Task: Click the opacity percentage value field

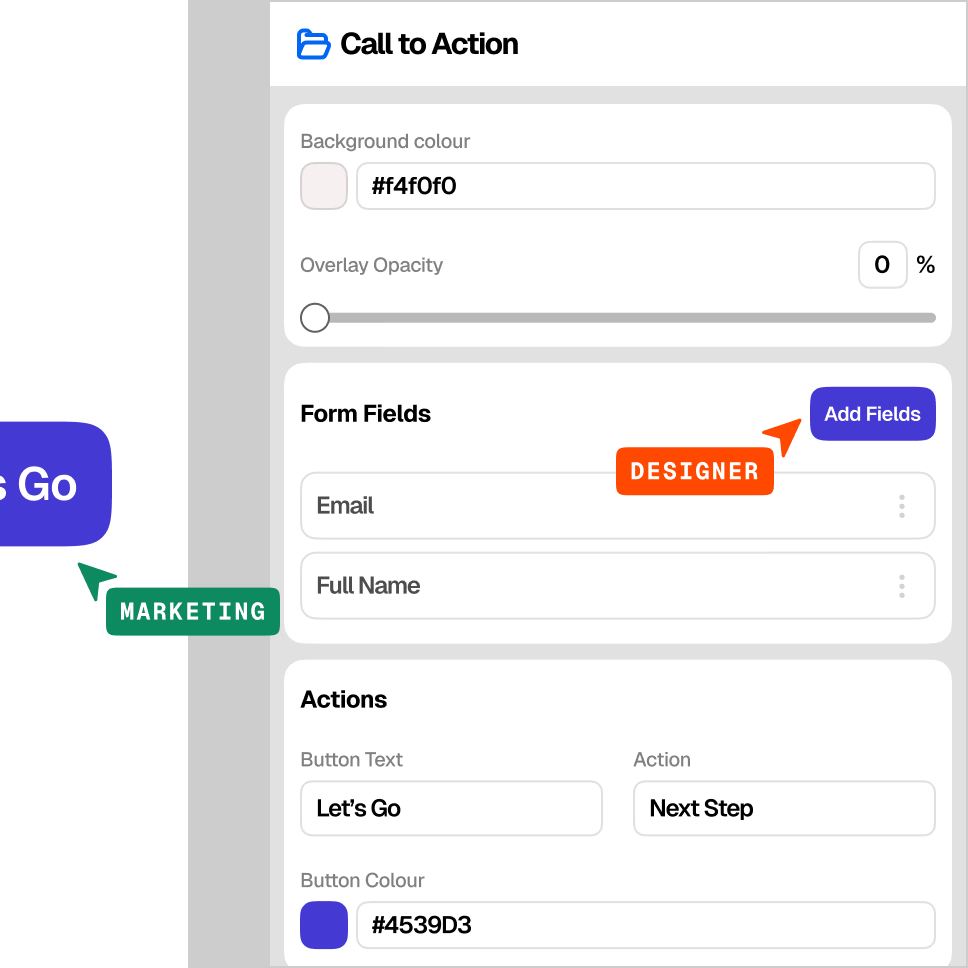Action: 882,264
